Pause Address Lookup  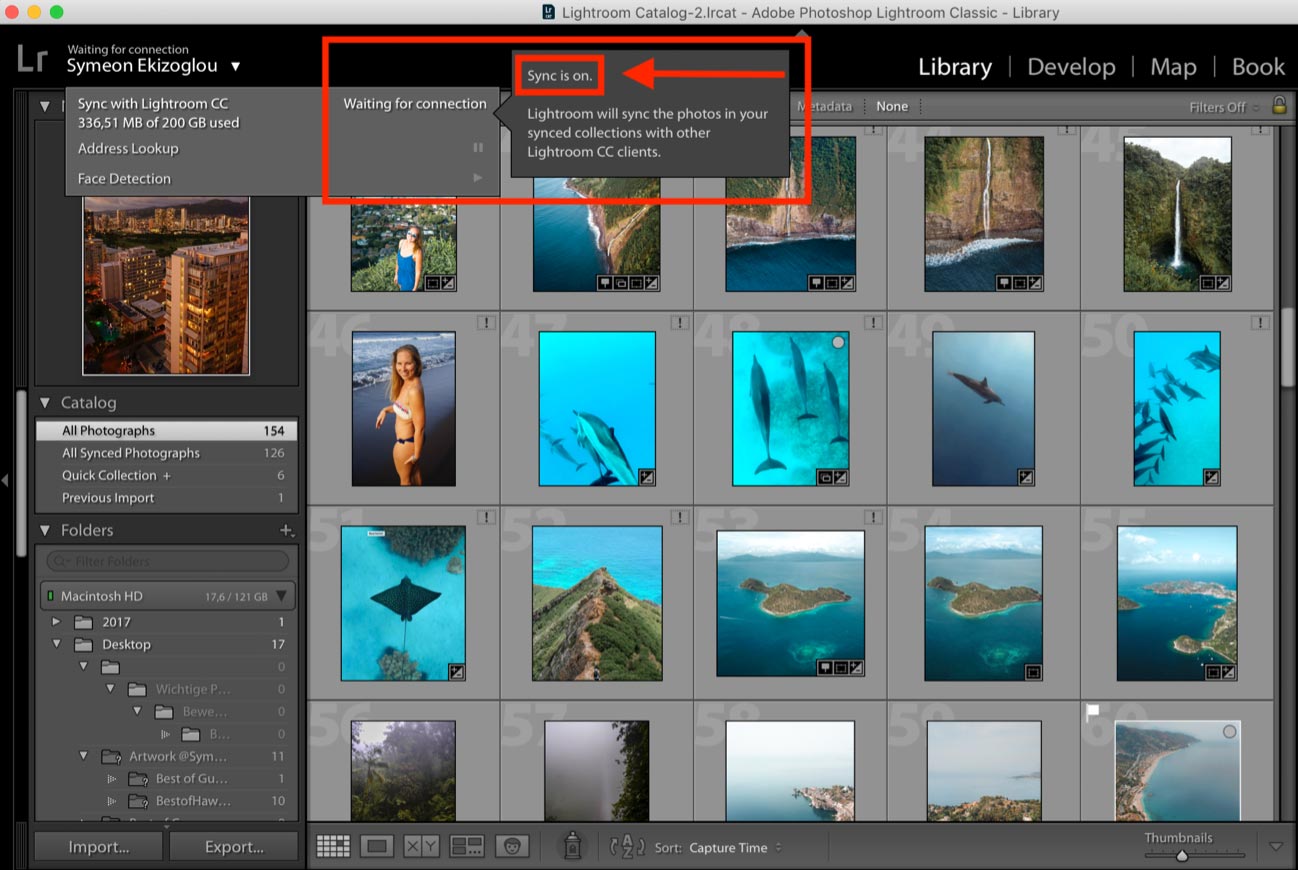pyautogui.click(x=478, y=148)
